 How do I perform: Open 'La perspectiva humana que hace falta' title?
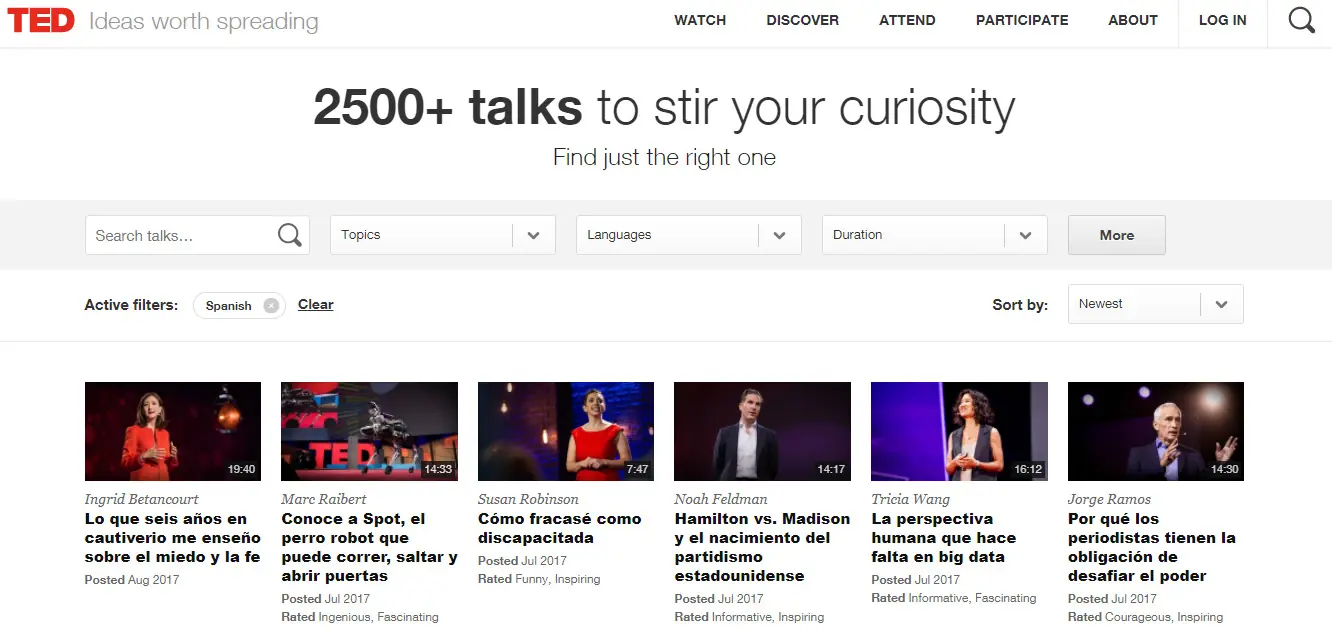[x=944, y=538]
